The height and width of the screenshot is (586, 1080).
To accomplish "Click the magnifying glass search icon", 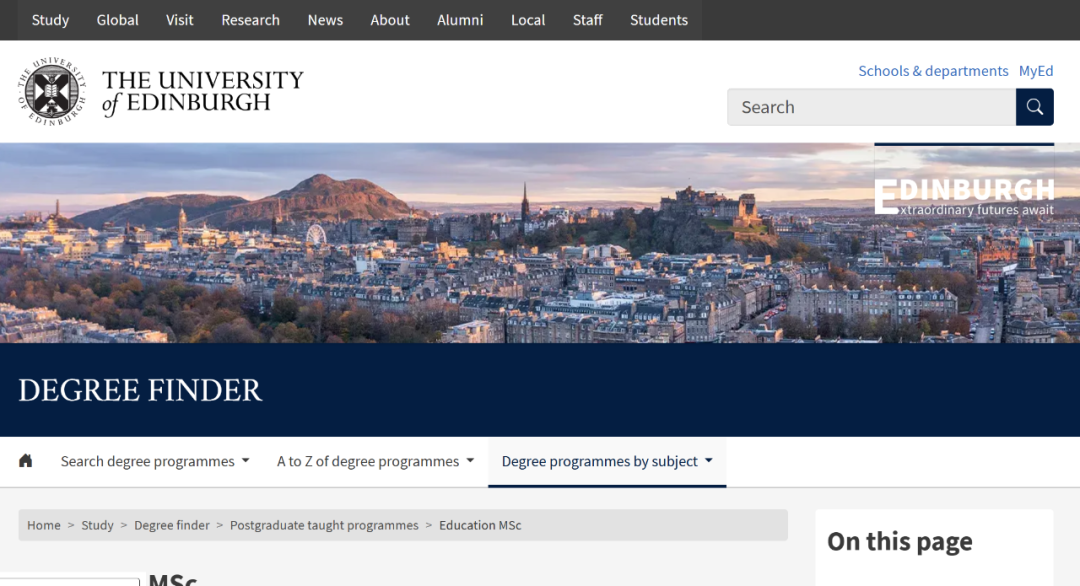I will 1034,107.
